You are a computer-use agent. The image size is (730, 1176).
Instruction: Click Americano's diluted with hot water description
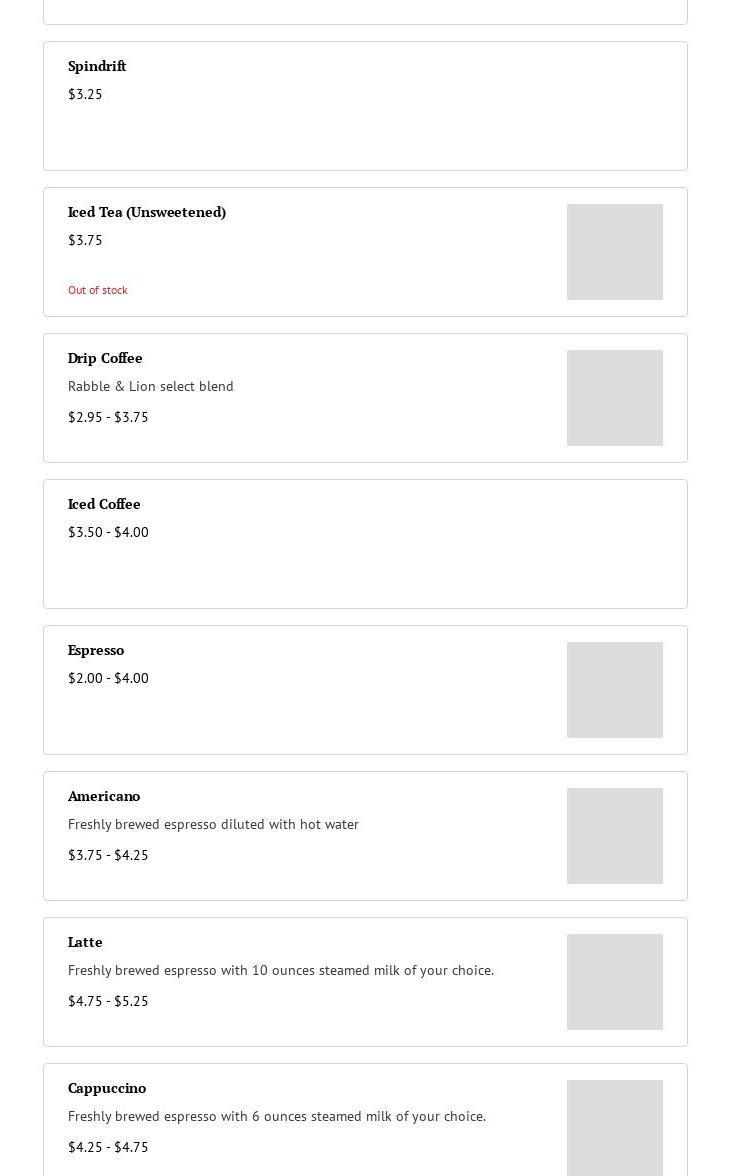point(213,824)
